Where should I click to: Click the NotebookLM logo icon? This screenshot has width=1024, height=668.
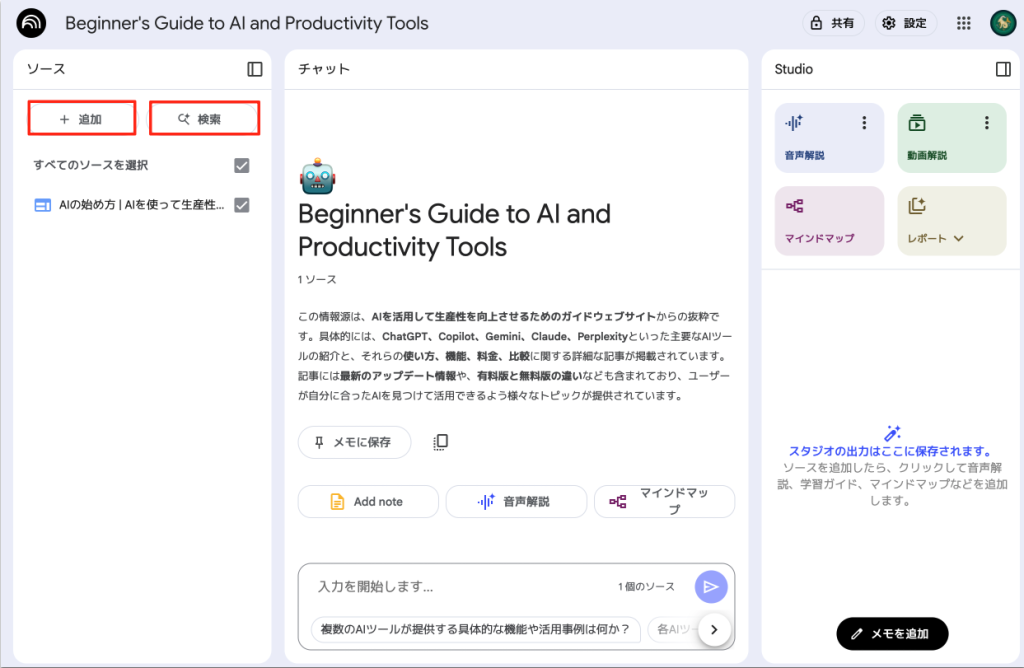pos(31,23)
